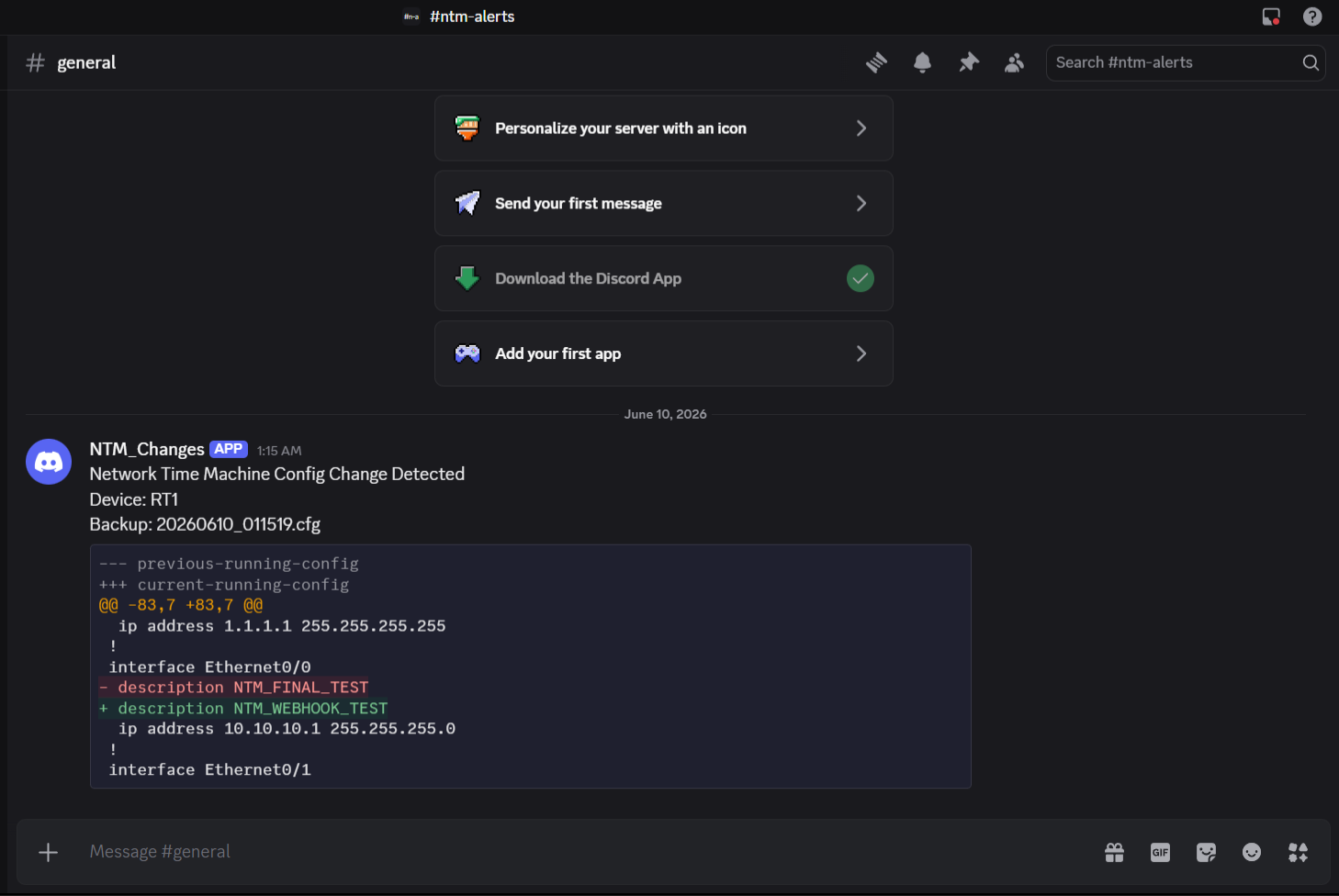This screenshot has height=896, width=1339.
Task: Click the paper plane first message icon
Action: pyautogui.click(x=467, y=203)
